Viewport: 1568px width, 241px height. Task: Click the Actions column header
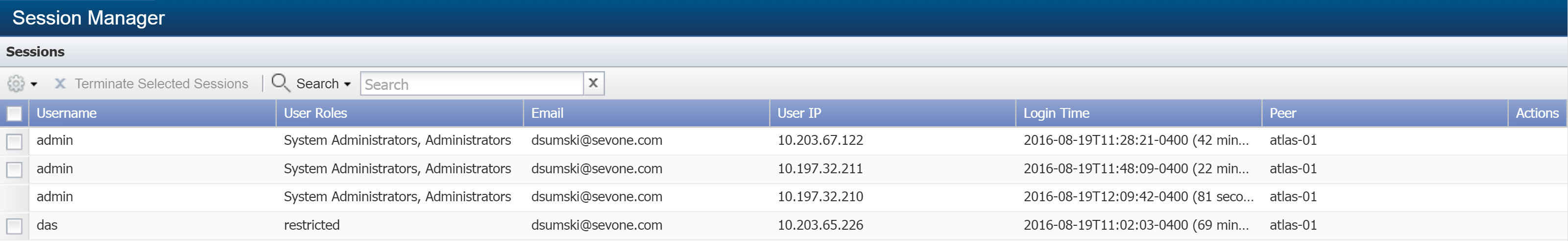[1537, 113]
